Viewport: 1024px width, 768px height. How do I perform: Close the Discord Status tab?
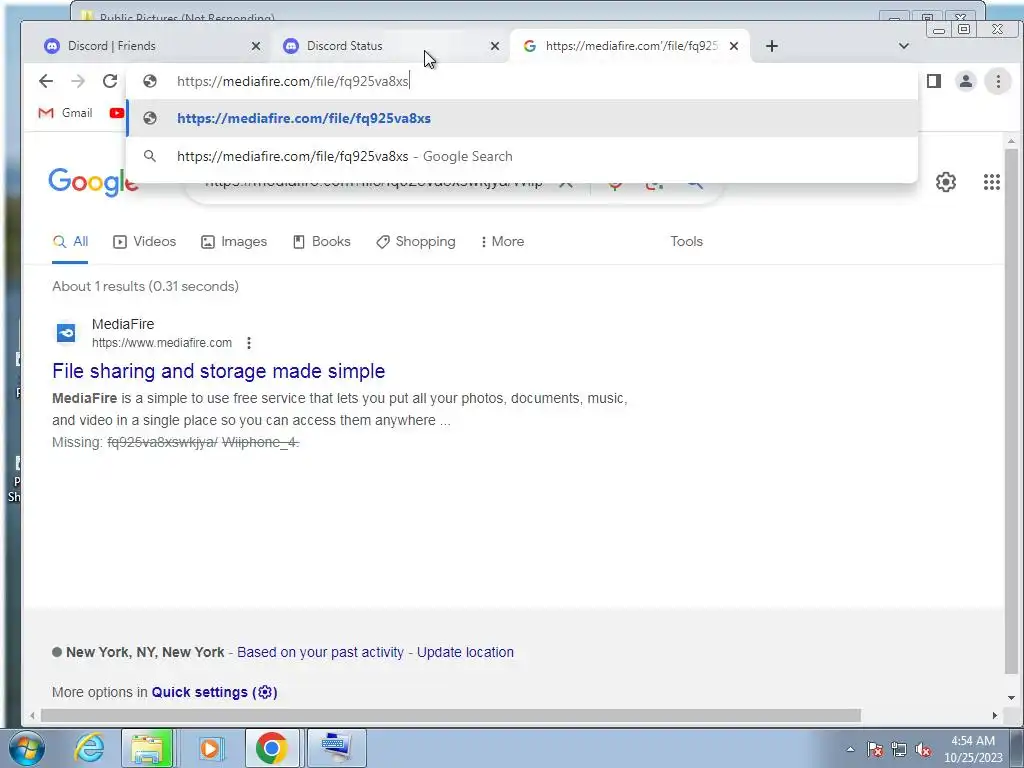tap(495, 46)
